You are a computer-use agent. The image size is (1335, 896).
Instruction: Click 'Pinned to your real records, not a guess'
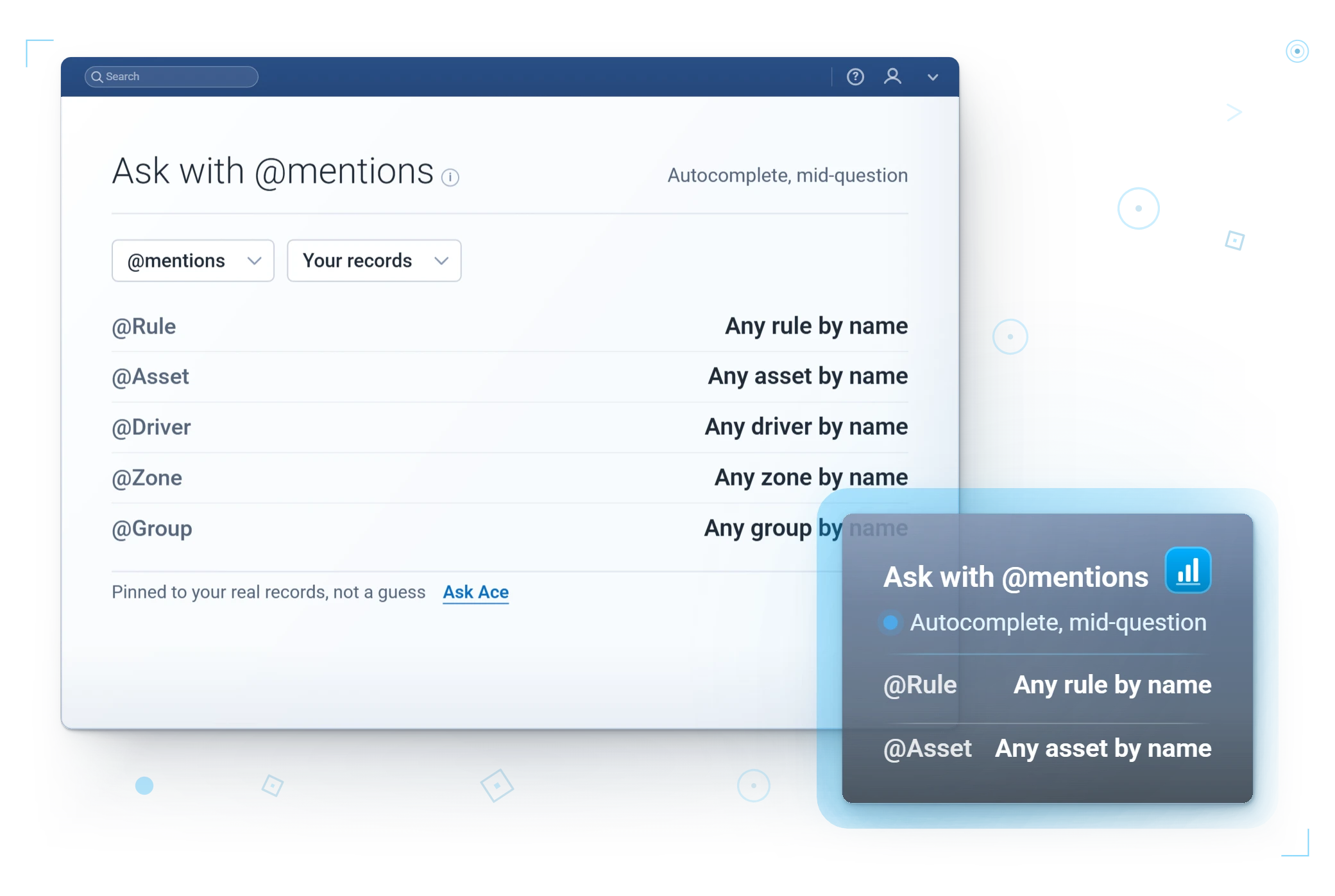coord(268,592)
